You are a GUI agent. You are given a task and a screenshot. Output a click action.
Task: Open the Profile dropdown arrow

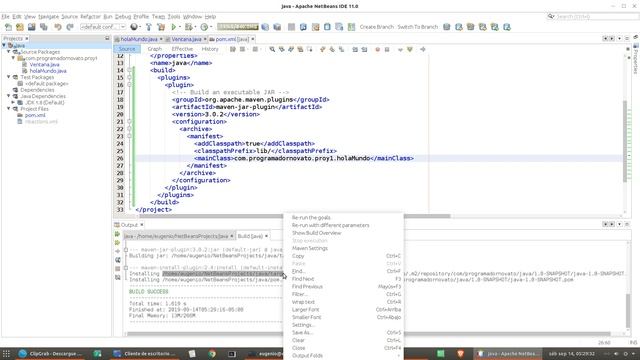[211, 27]
